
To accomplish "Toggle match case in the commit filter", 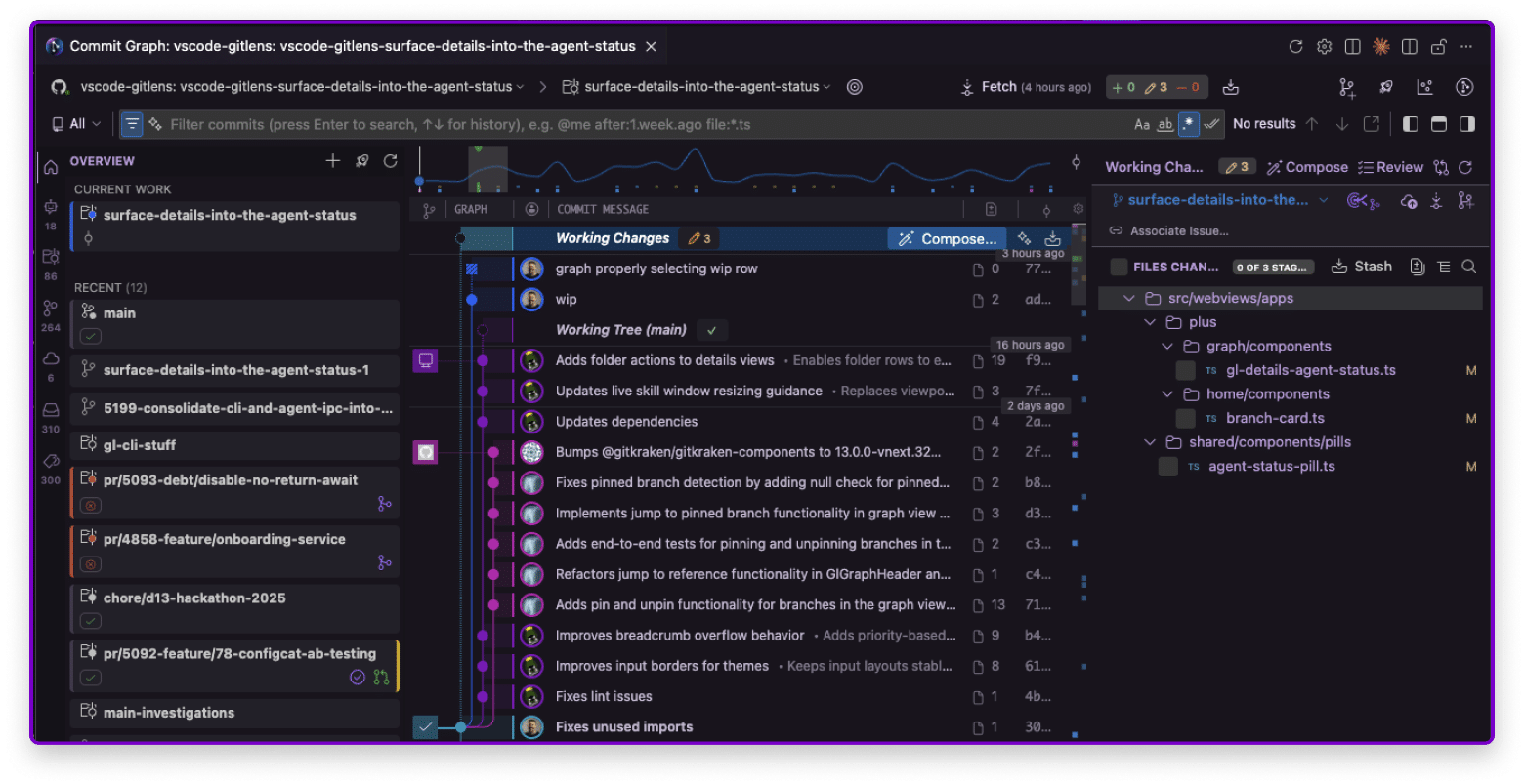I will coord(1142,124).
